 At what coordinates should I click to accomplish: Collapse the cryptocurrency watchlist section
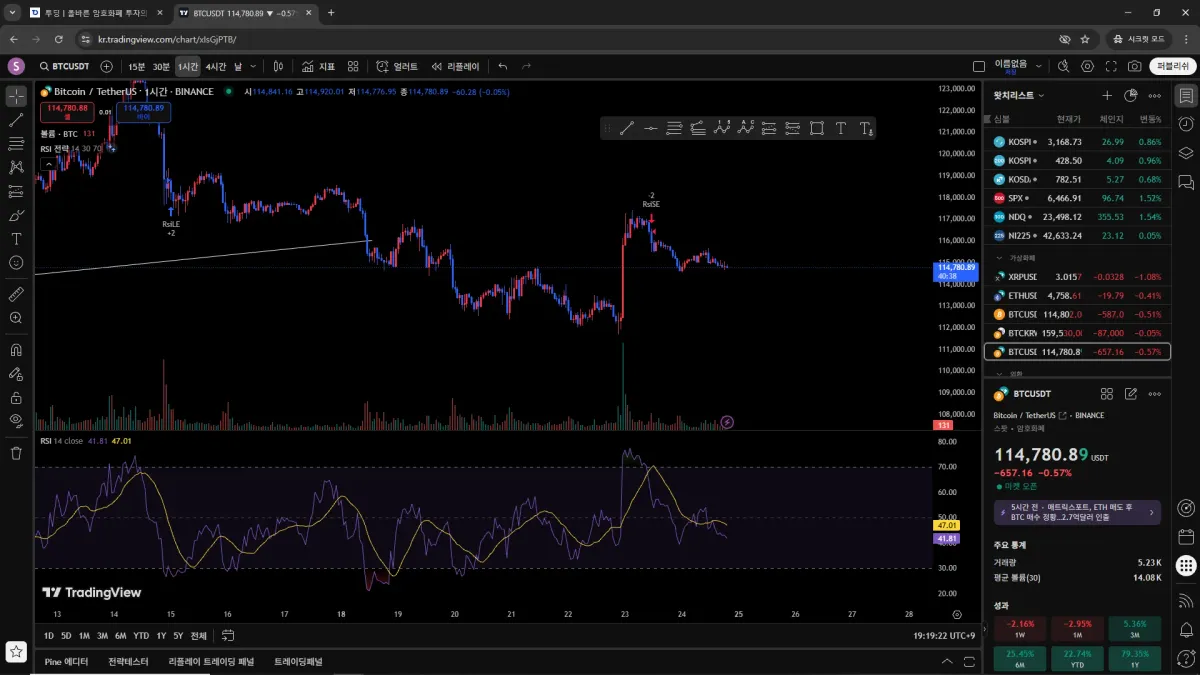pos(999,258)
